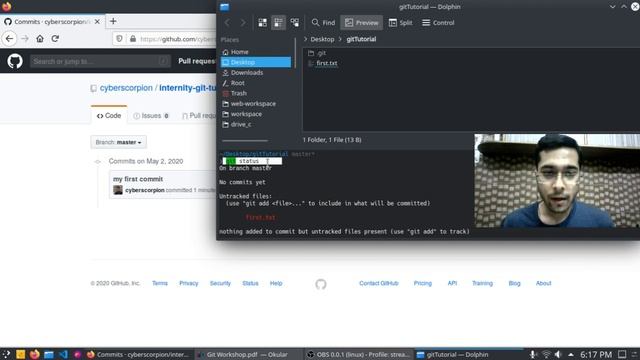Image resolution: width=640 pixels, height=360 pixels.
Task: Click Desktop in the breadcrumb path
Action: [322, 39]
